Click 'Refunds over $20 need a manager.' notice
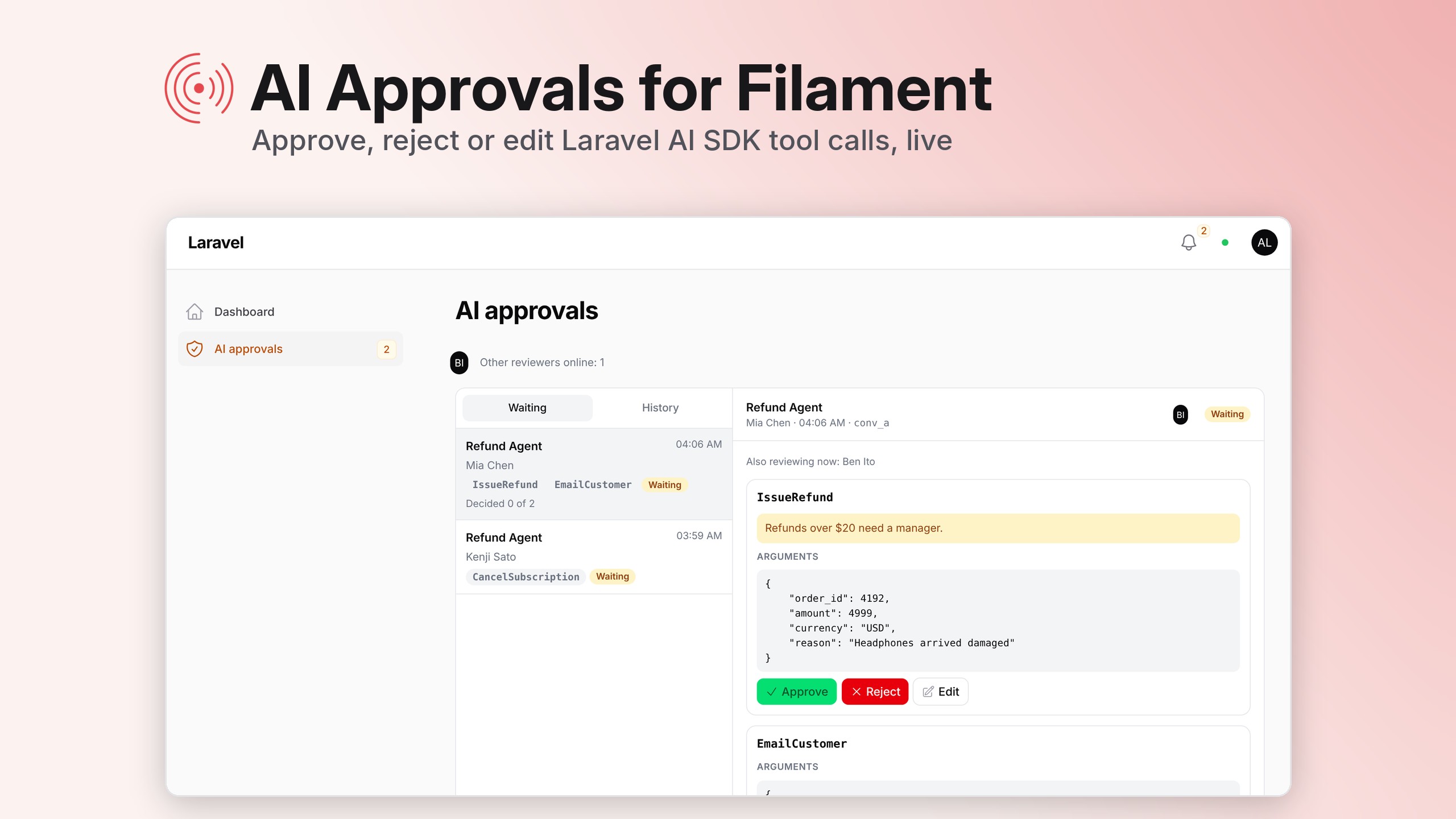This screenshot has width=1456, height=819. [998, 528]
